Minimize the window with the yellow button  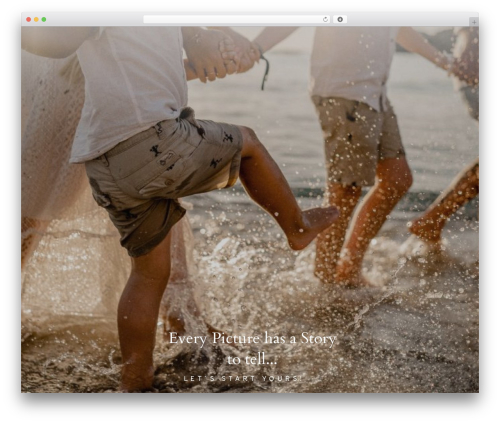point(36,20)
